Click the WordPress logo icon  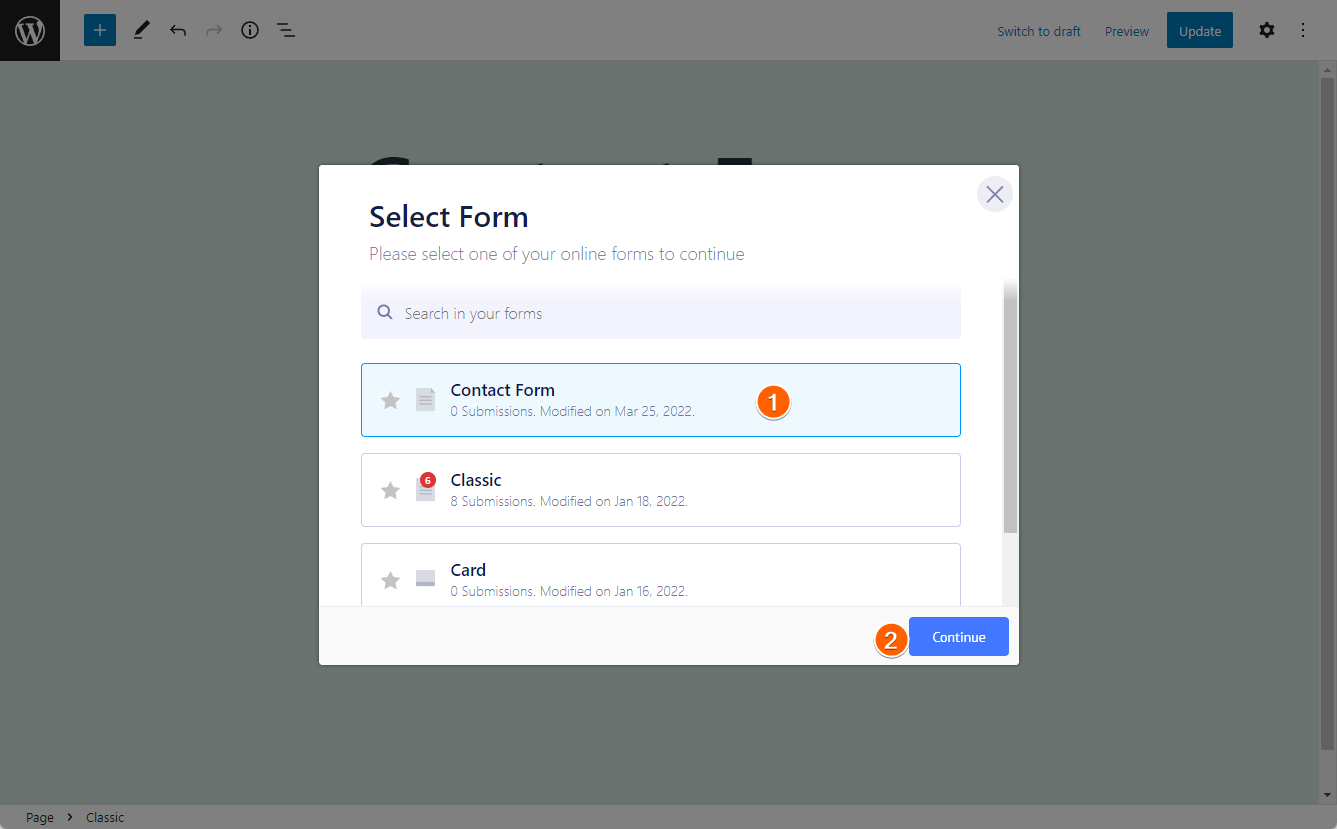click(30, 30)
